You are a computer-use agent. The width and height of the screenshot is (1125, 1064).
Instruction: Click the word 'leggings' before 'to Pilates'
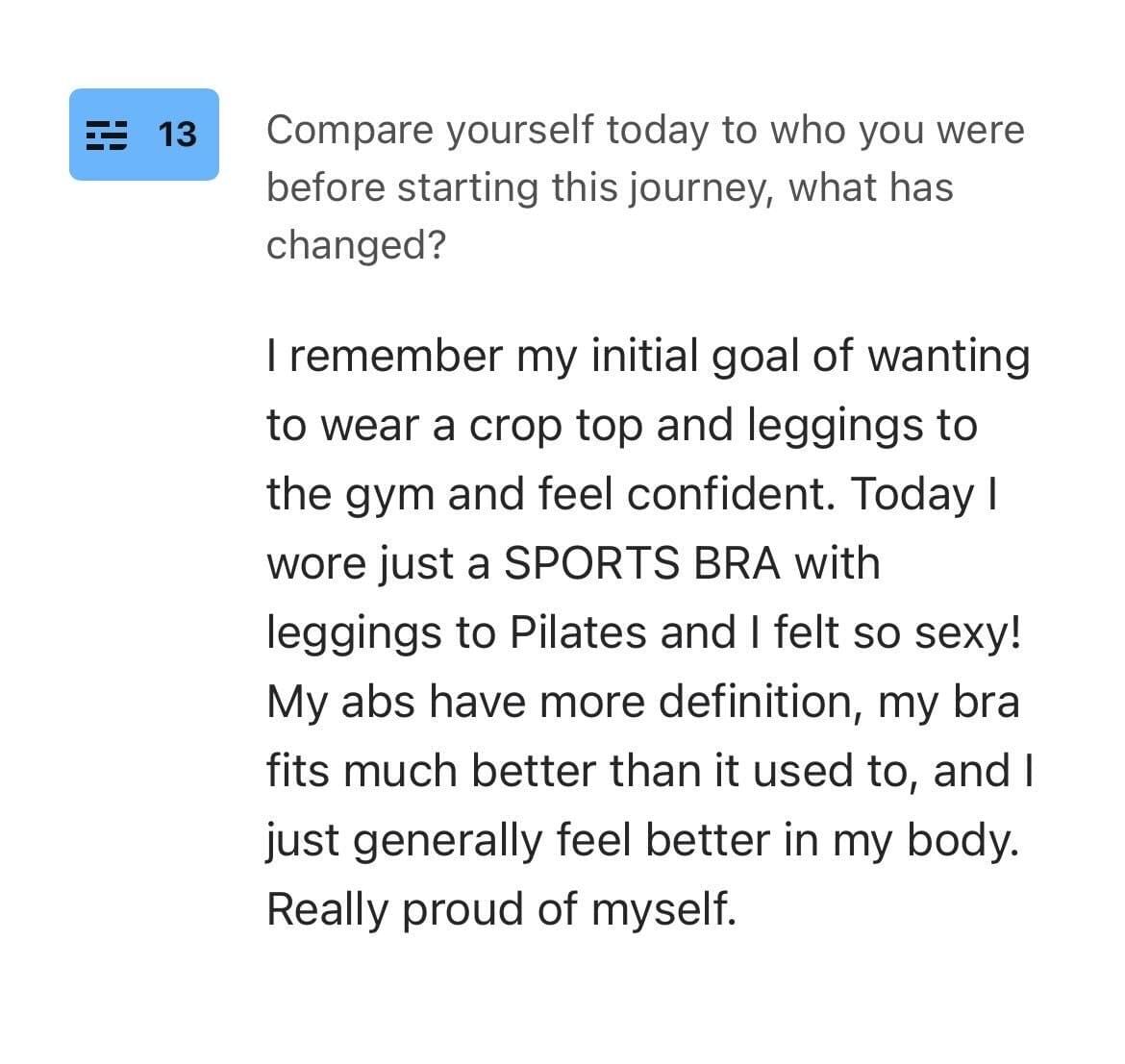point(354,634)
